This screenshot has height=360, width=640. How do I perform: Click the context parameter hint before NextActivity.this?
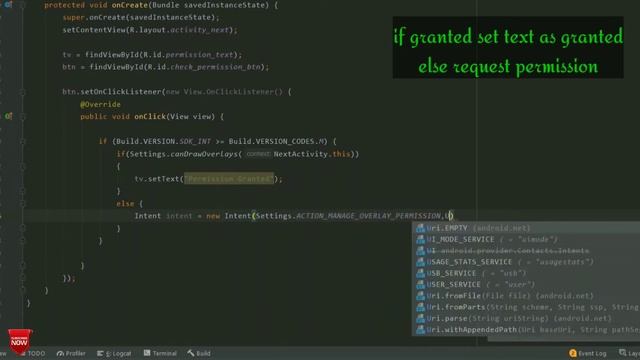point(258,154)
